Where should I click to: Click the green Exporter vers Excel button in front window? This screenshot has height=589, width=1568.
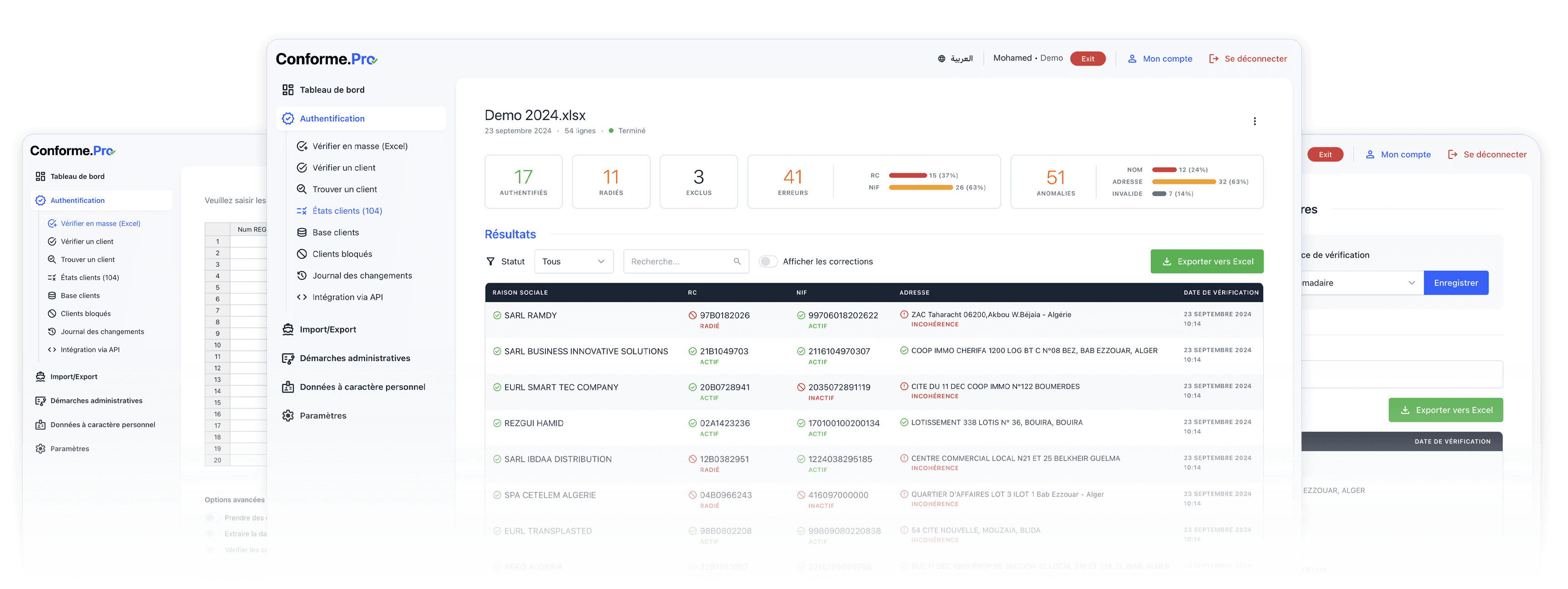coord(1207,262)
